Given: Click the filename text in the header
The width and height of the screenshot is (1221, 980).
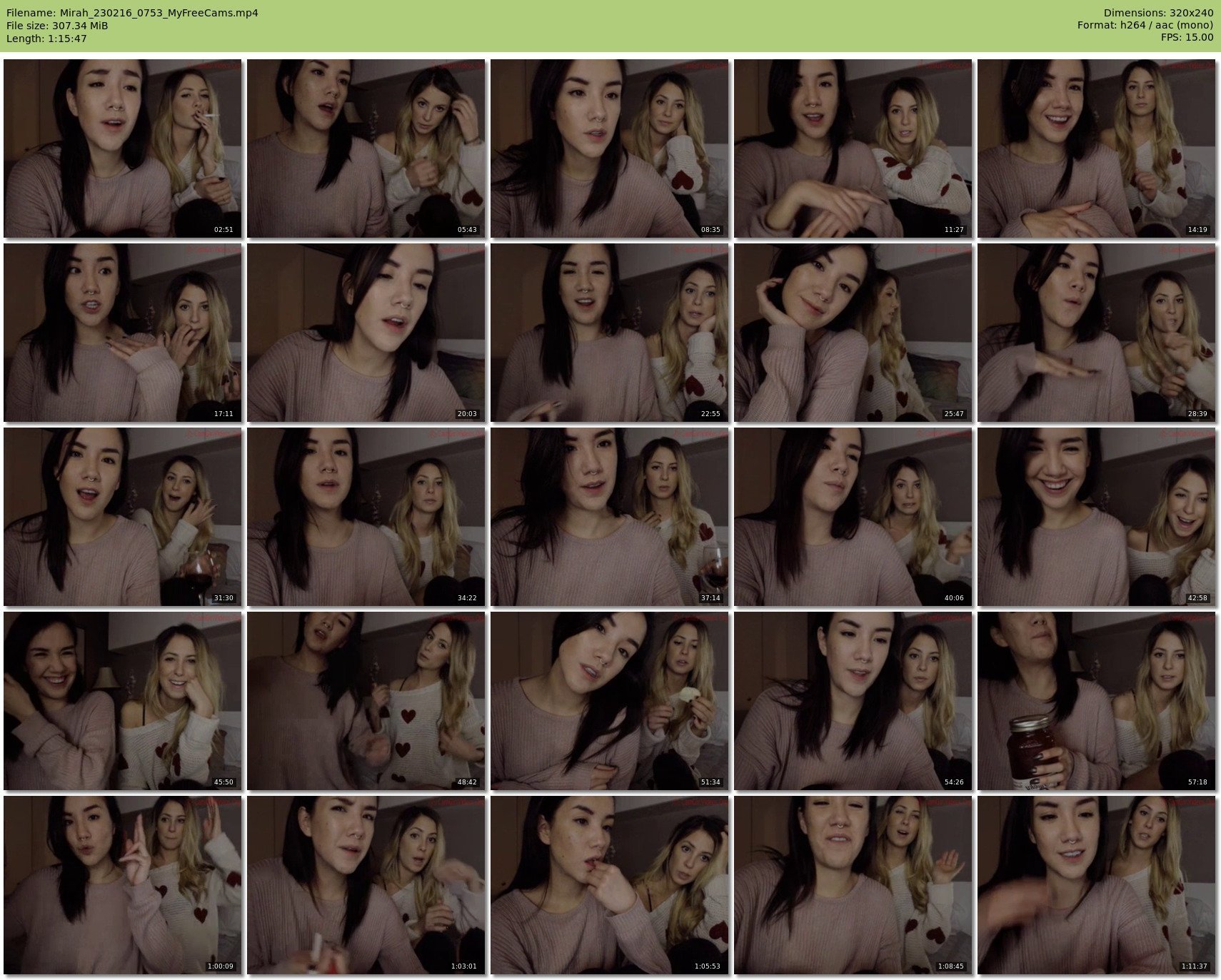Looking at the screenshot, I should click(132, 13).
